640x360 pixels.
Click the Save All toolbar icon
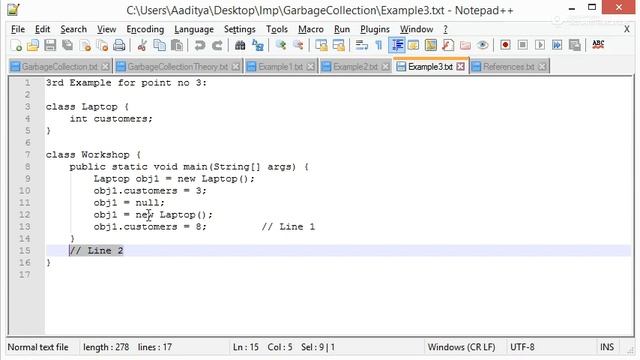[67, 45]
